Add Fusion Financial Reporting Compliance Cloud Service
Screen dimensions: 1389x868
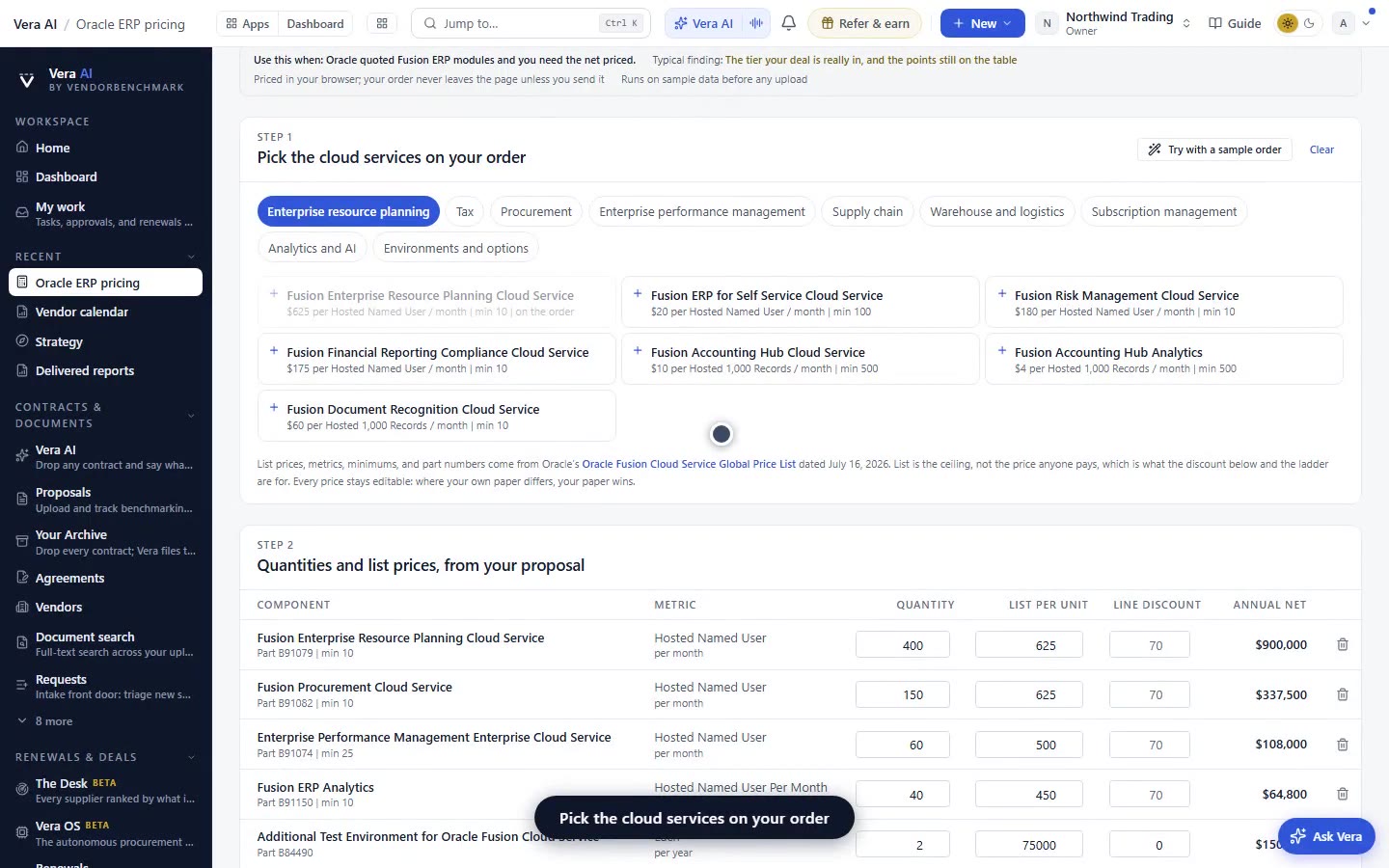tap(437, 359)
